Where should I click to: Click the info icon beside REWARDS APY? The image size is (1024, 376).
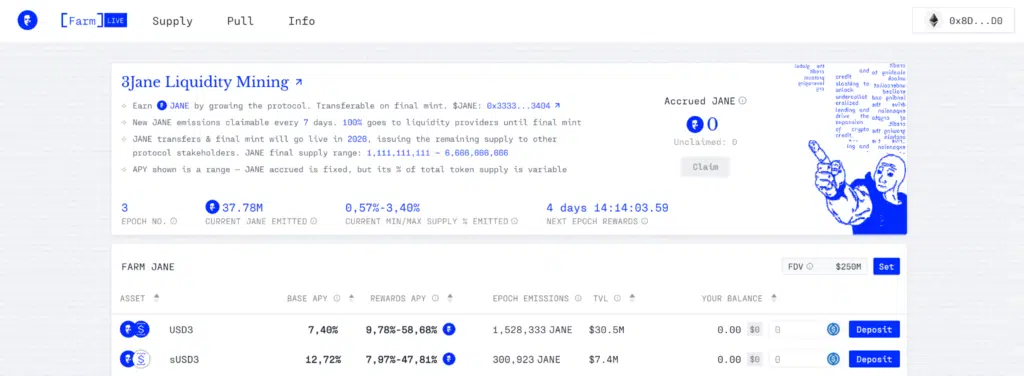(x=435, y=298)
